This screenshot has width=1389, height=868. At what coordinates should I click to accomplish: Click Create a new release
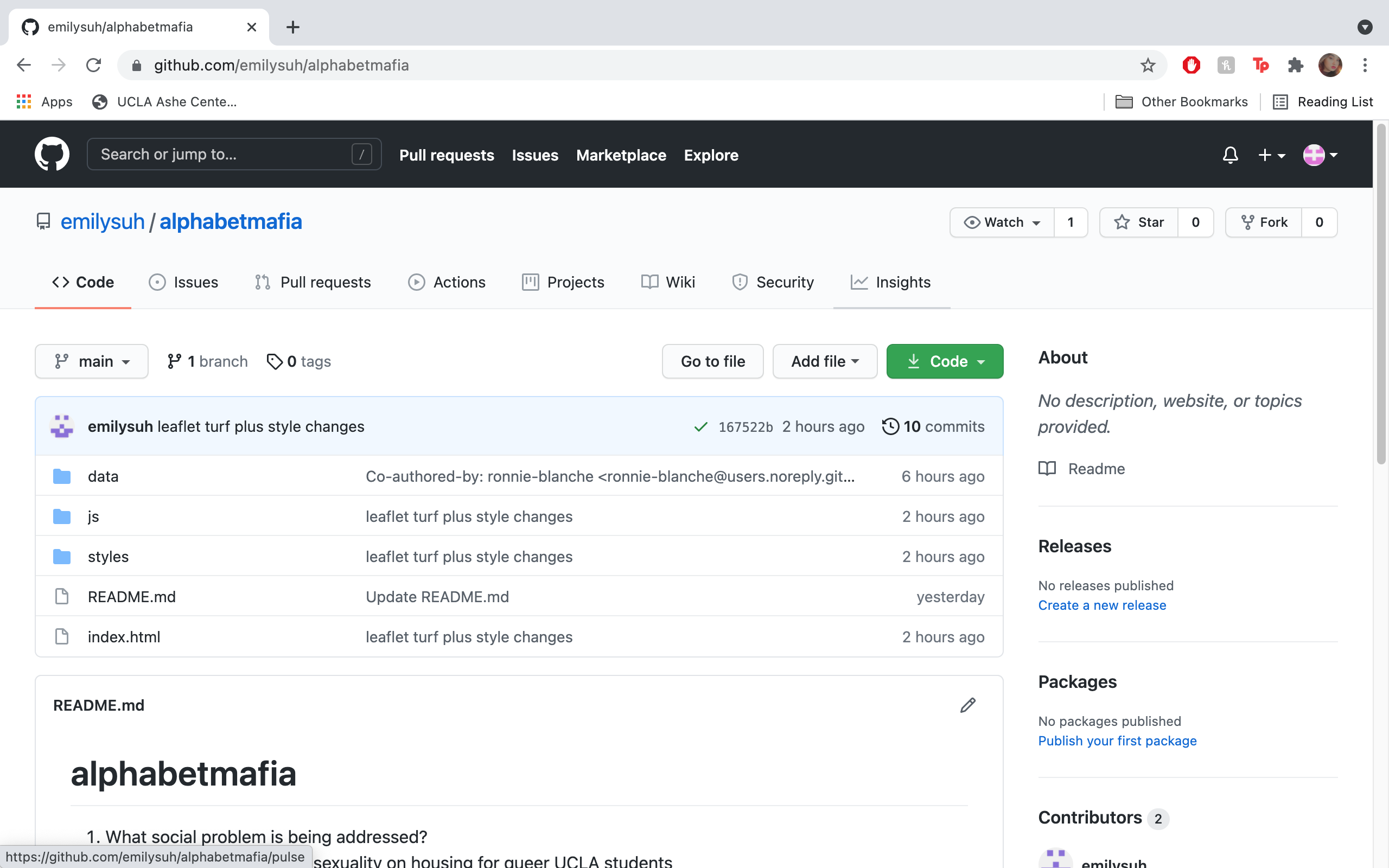(1102, 605)
